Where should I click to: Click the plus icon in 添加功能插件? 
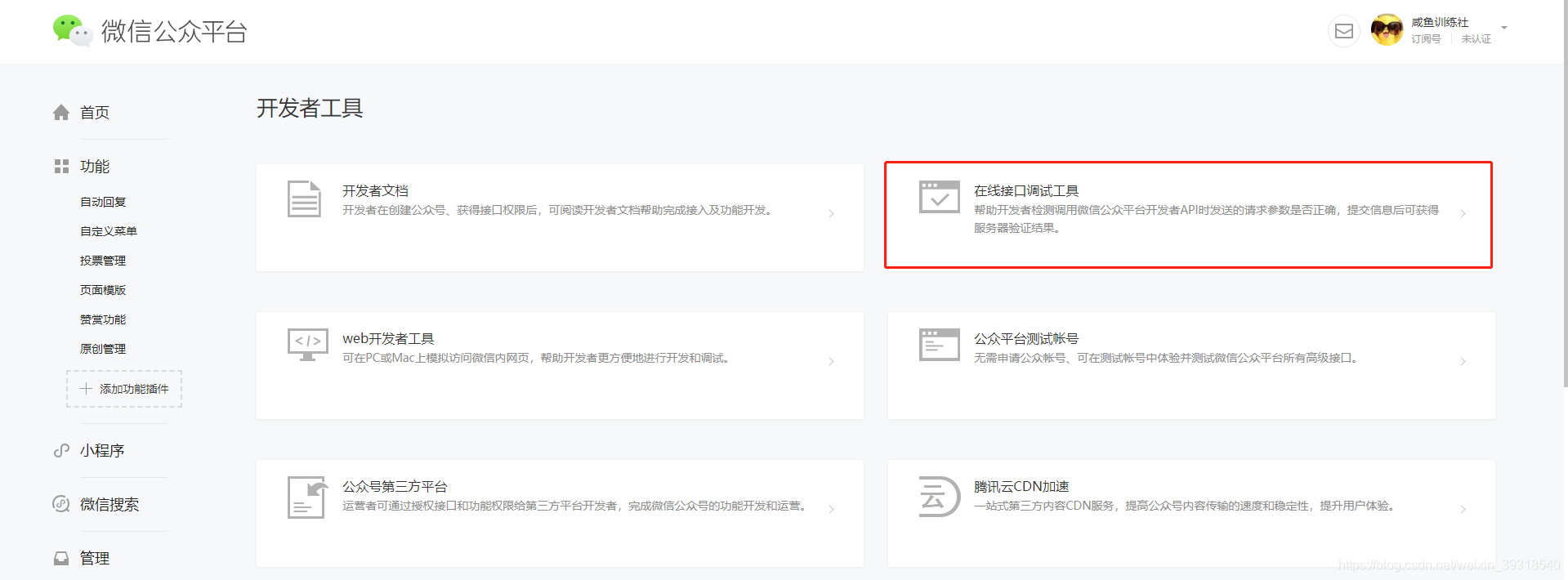86,389
